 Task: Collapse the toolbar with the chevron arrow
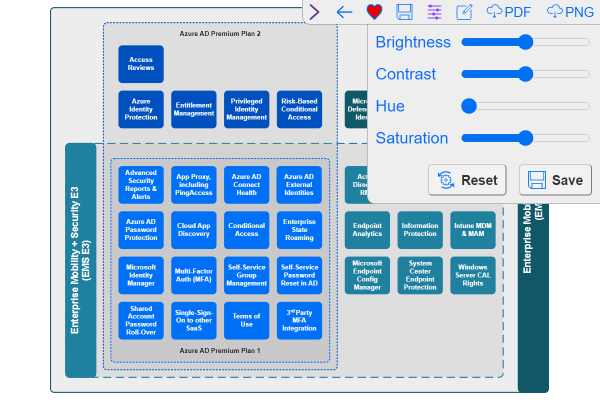(314, 12)
